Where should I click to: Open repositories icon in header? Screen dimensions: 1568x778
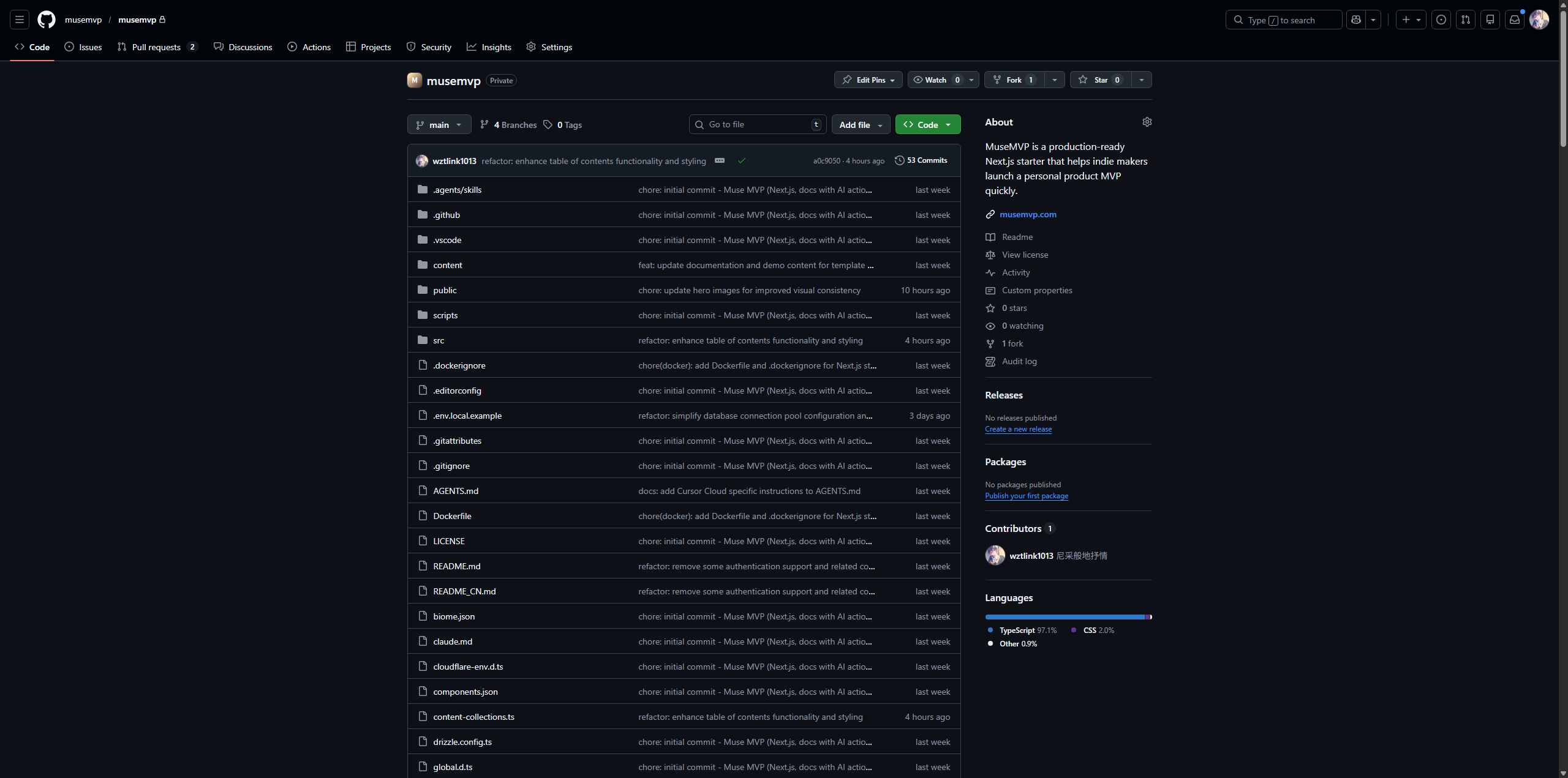click(x=1490, y=20)
